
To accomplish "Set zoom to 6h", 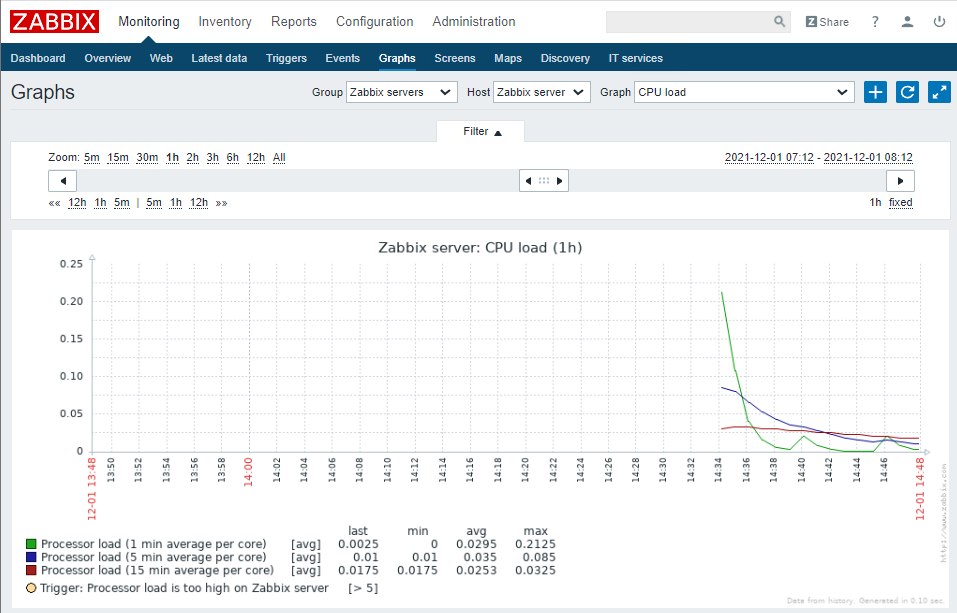I will click(x=233, y=158).
